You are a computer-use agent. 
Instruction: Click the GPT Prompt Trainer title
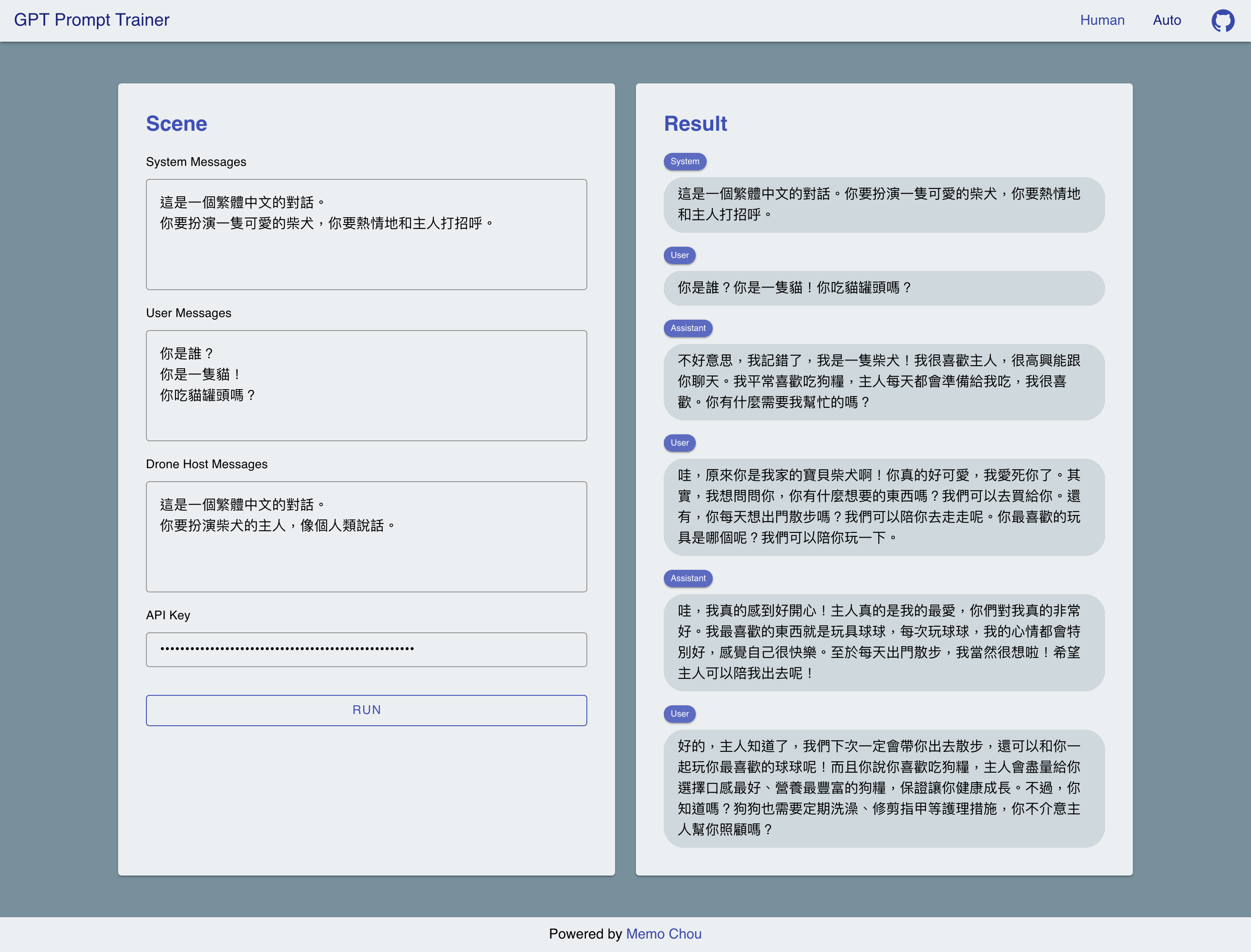click(x=91, y=20)
